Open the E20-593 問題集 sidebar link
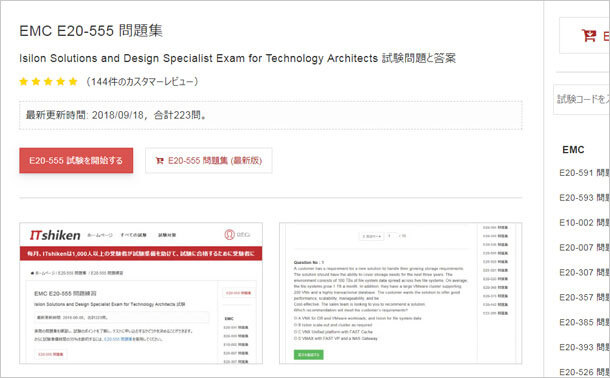 tap(584, 198)
